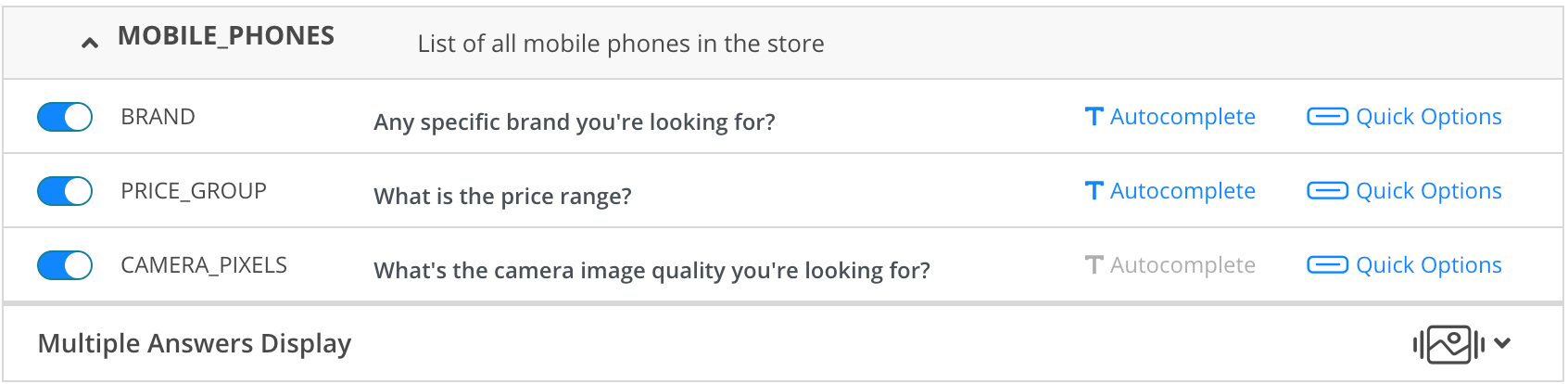The width and height of the screenshot is (1568, 384).
Task: Edit the mobile phones list description text
Action: point(621,44)
